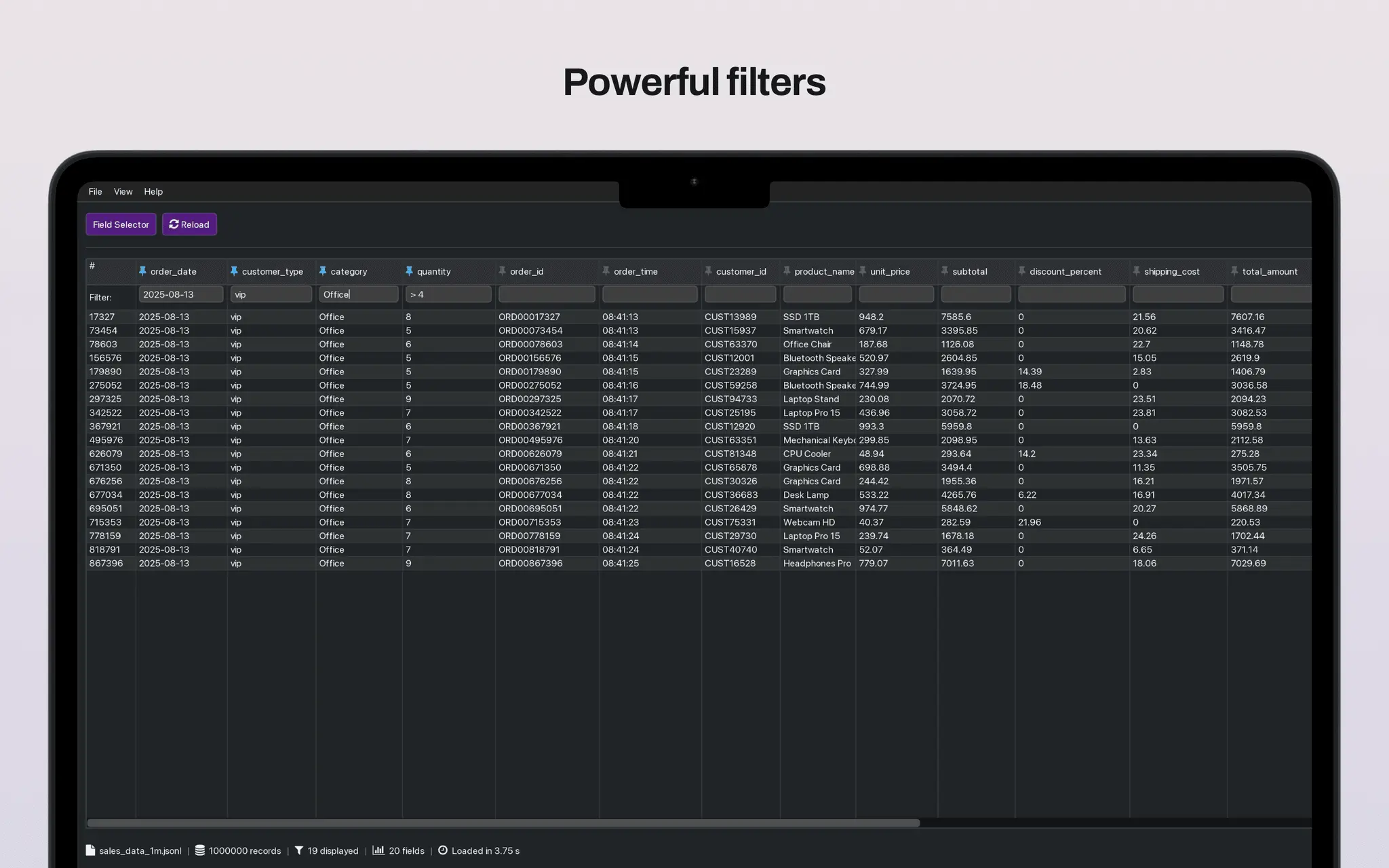Click the file icon in status bar
Screen dimensions: 1389x868
pos(90,850)
